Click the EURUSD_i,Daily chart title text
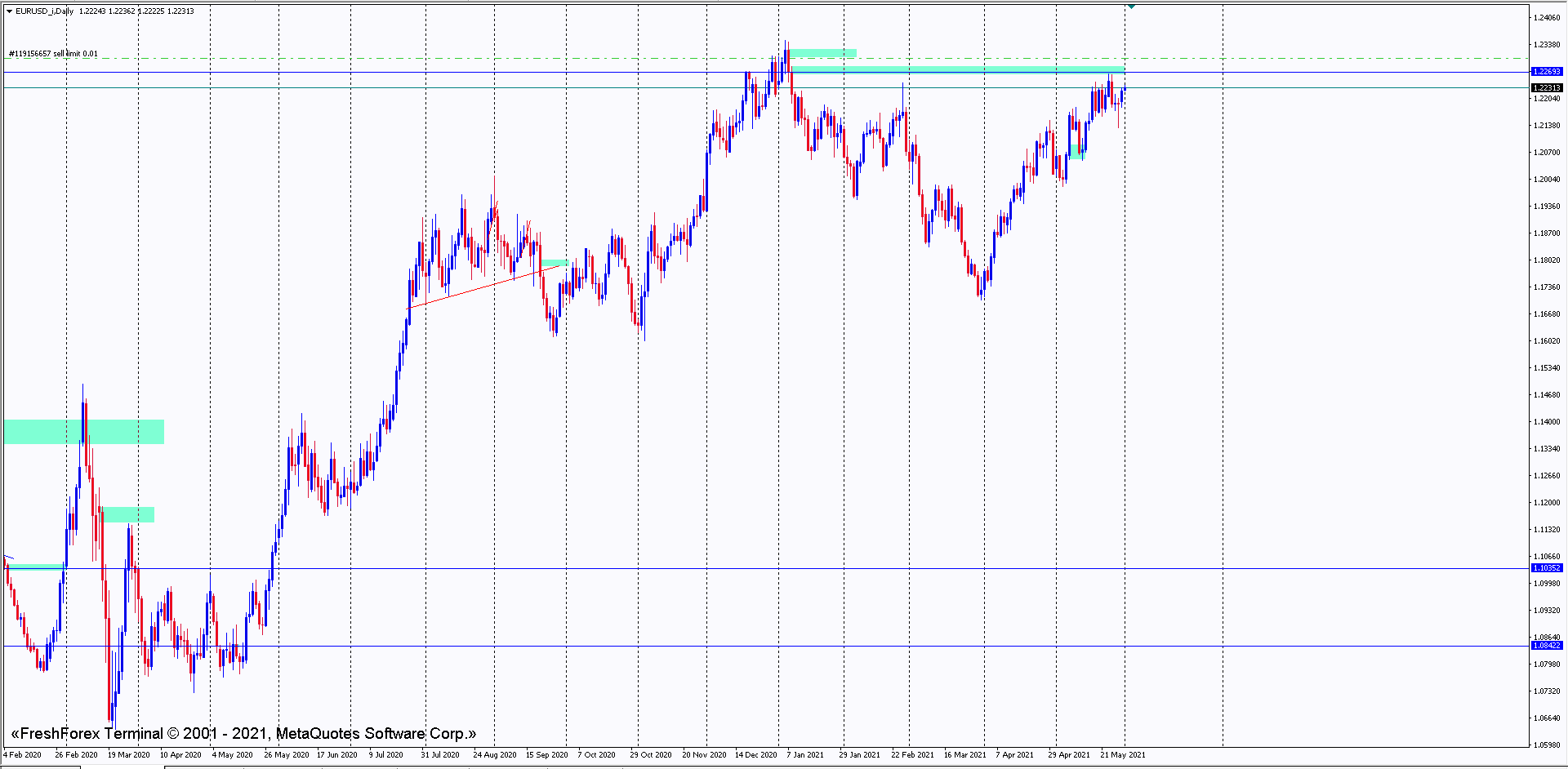 (45, 11)
